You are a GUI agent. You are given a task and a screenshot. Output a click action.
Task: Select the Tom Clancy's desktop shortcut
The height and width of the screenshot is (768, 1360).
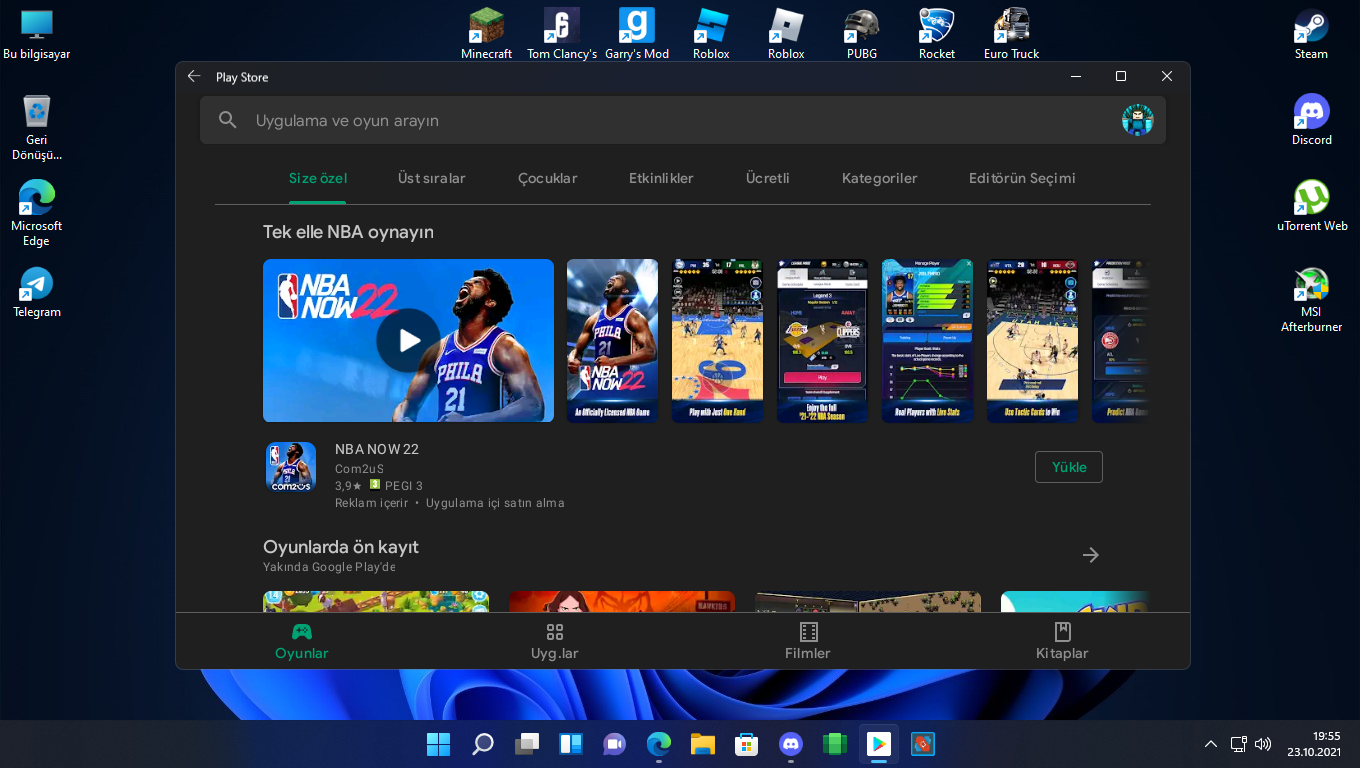coord(562,34)
